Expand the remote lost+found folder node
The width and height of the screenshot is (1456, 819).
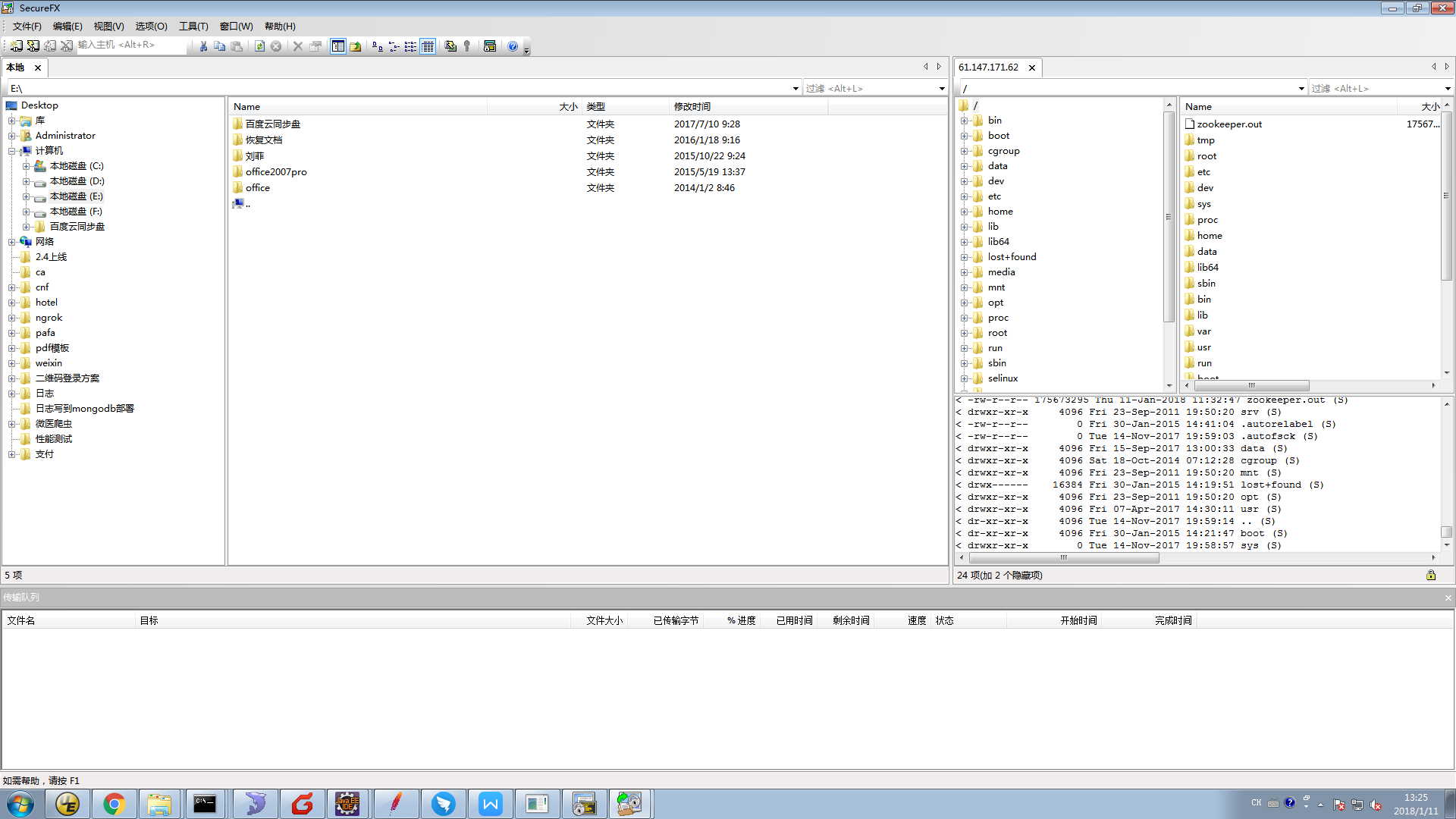[x=964, y=257]
